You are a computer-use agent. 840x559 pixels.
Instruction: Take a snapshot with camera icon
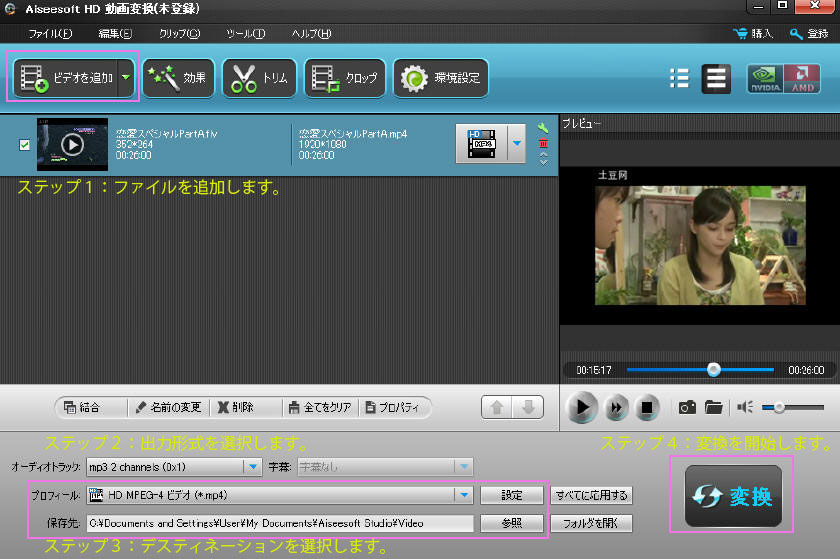click(x=687, y=408)
